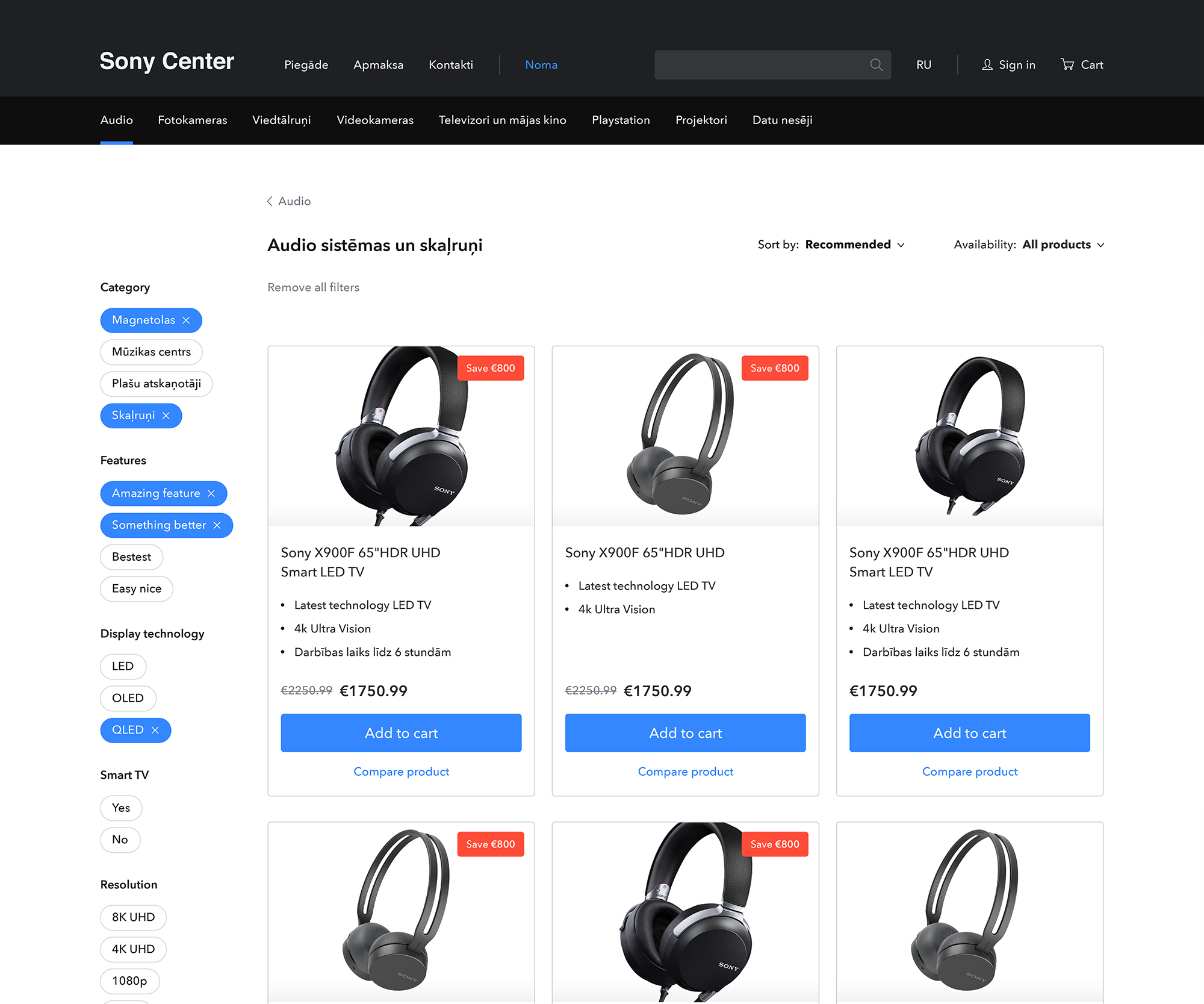Remove the QLED filter via its X
1204x1004 pixels.
tap(155, 730)
